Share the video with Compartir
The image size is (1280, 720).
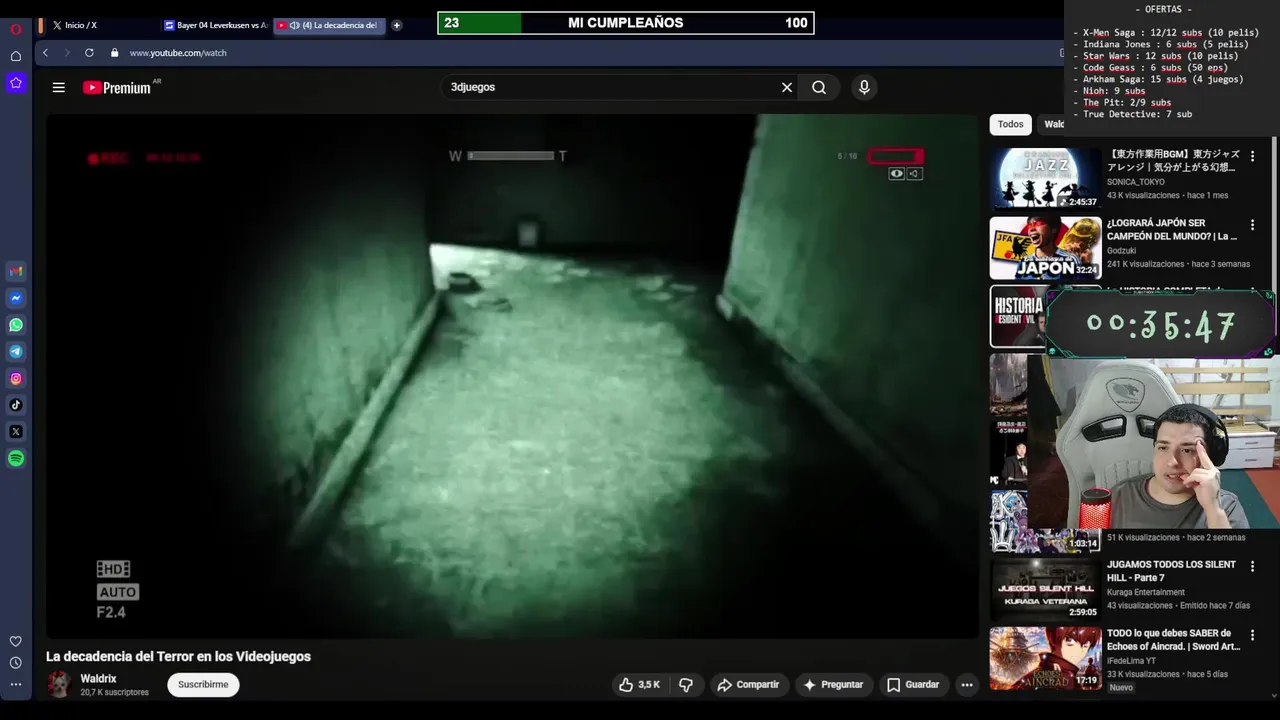coord(748,685)
